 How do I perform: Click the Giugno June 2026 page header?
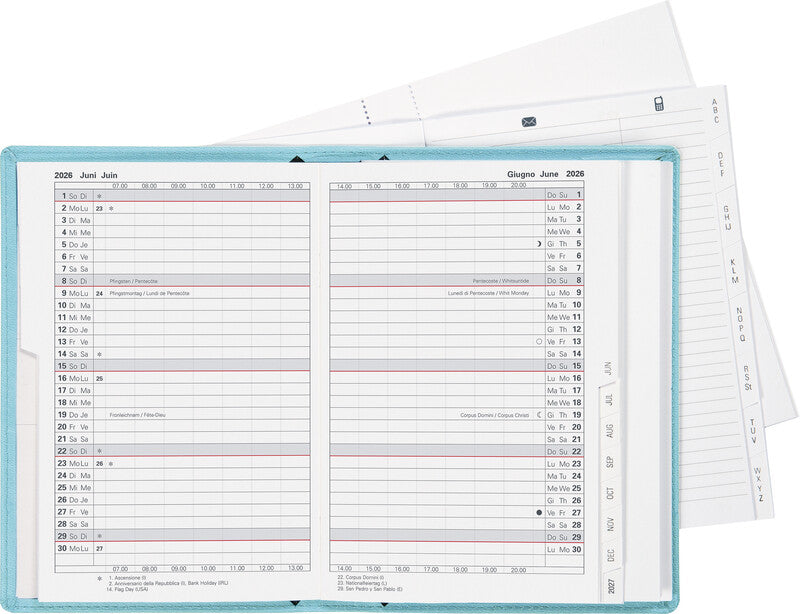(545, 174)
